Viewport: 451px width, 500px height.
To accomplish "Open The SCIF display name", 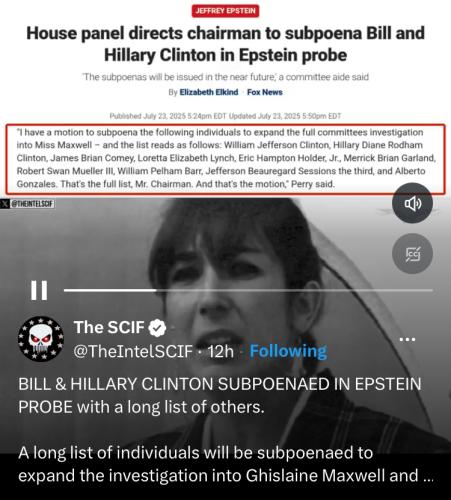I will click(109, 327).
